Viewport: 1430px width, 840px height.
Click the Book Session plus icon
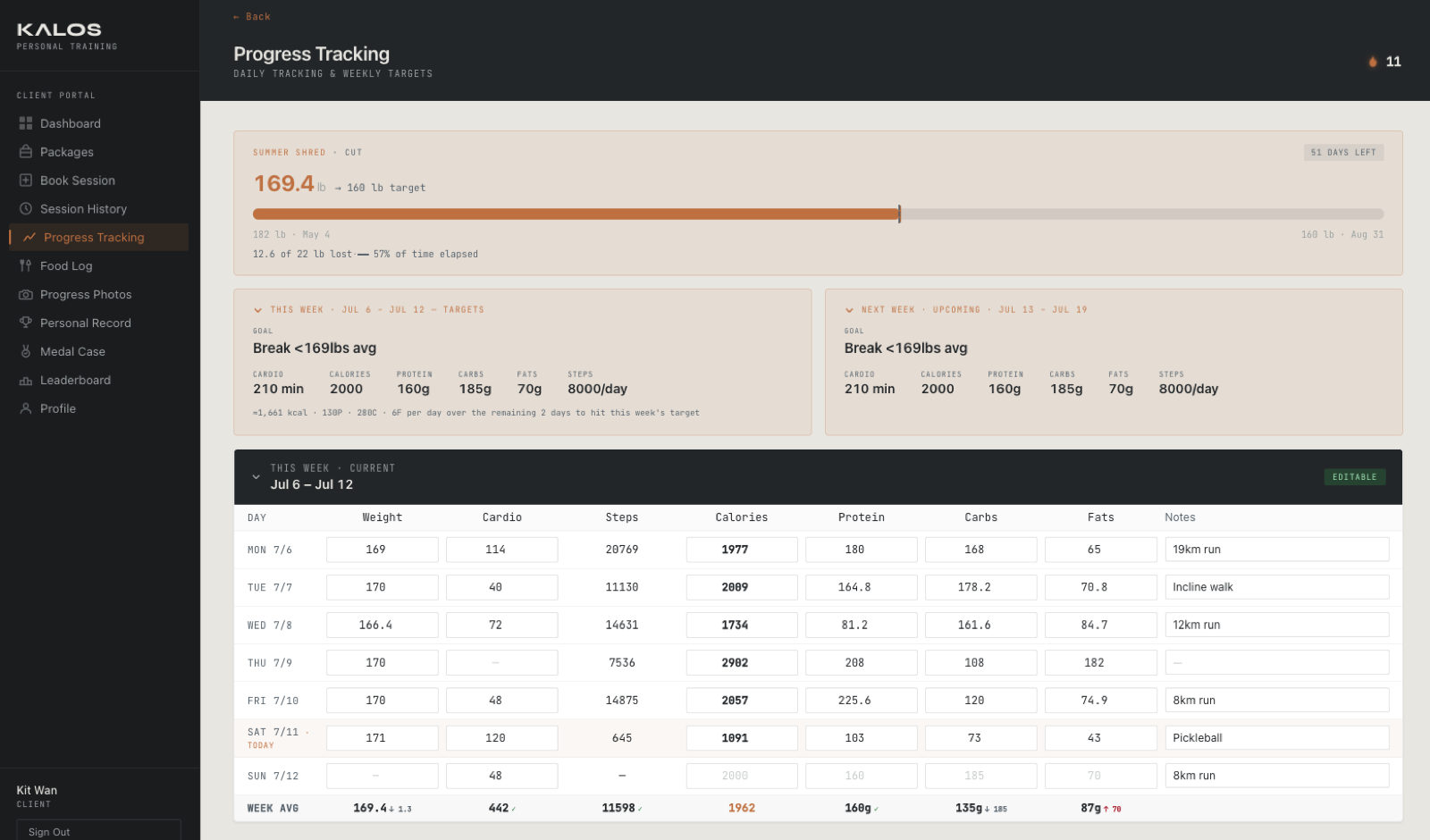pyautogui.click(x=26, y=181)
